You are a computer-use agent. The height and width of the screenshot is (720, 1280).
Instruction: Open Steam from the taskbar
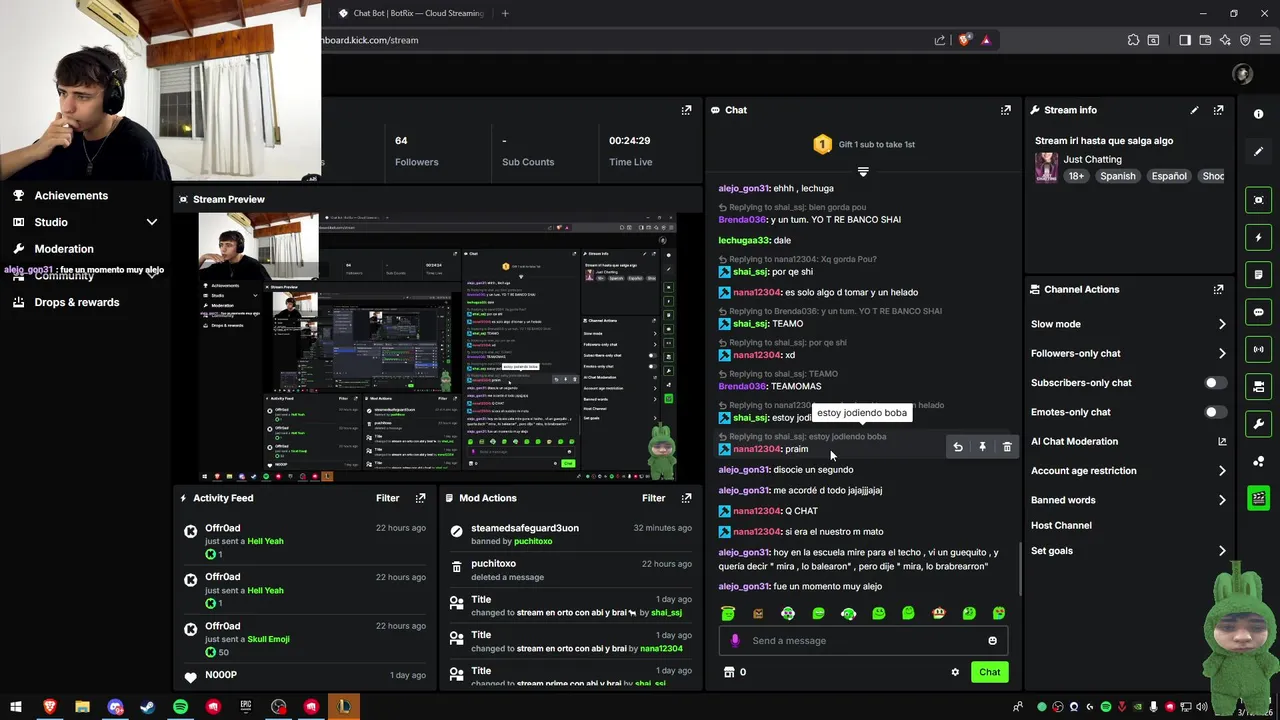point(147,707)
